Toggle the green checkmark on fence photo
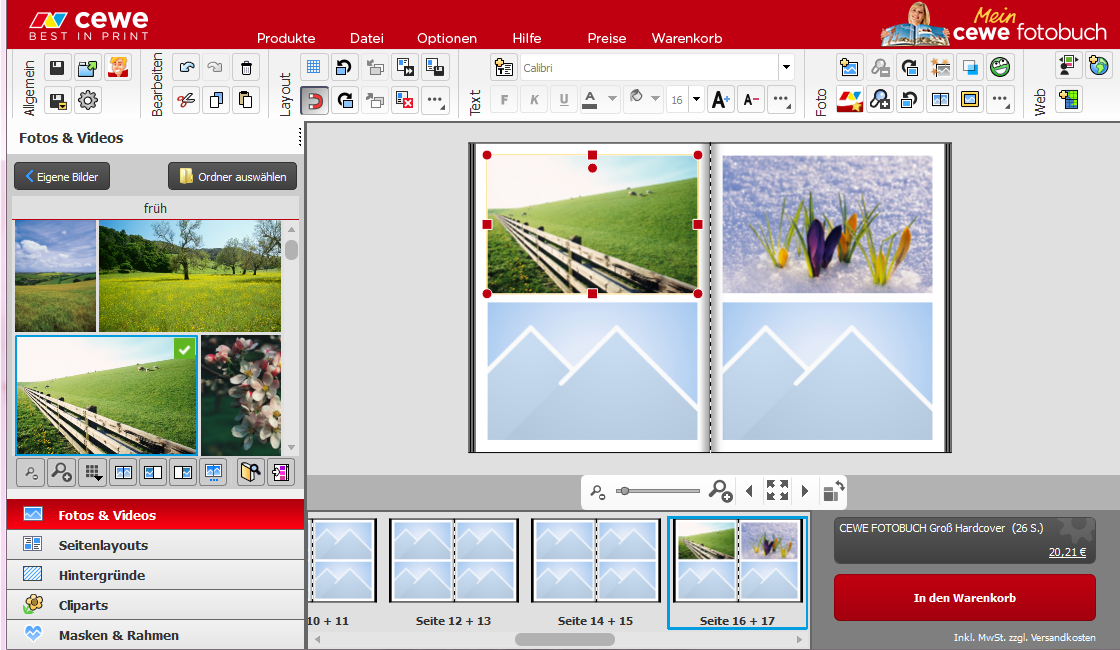This screenshot has height=650, width=1120. point(184,349)
